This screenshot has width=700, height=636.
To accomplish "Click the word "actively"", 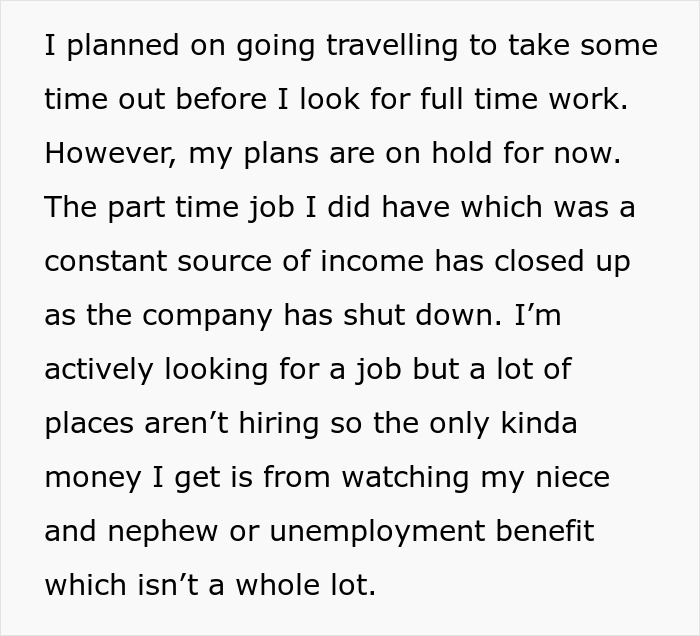I will (100, 370).
